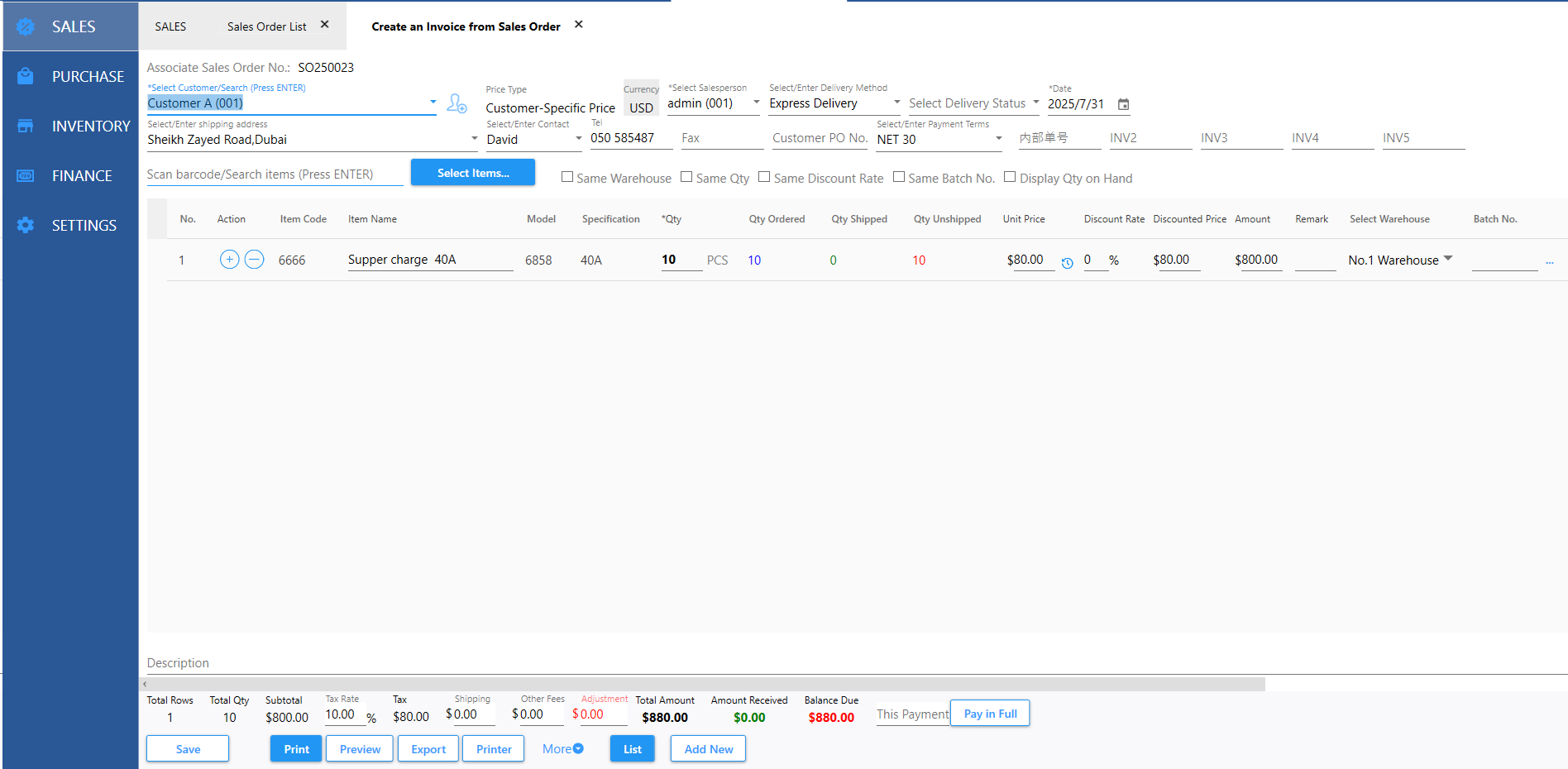Click the Select Items button

pos(473,173)
